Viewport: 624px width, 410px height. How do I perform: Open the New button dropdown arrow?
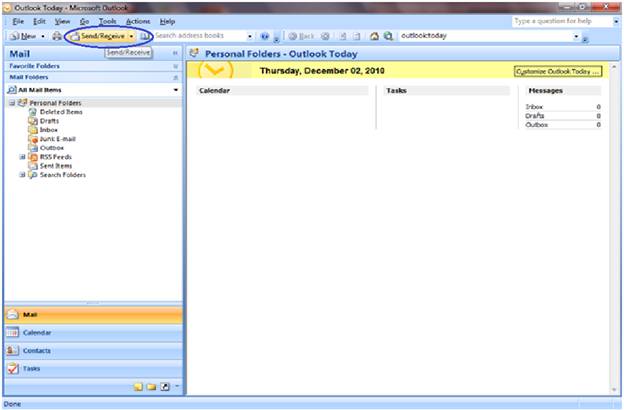click(x=43, y=36)
